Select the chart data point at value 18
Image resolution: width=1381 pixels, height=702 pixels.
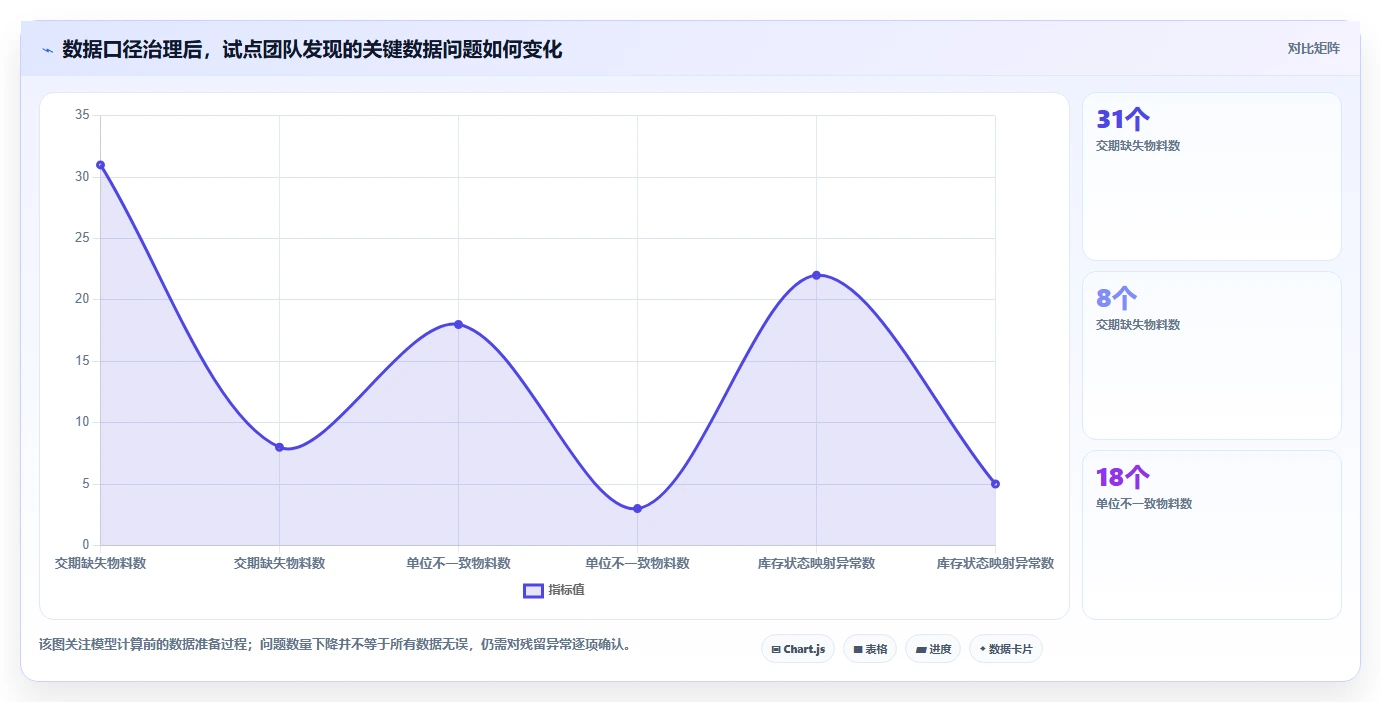click(x=458, y=324)
